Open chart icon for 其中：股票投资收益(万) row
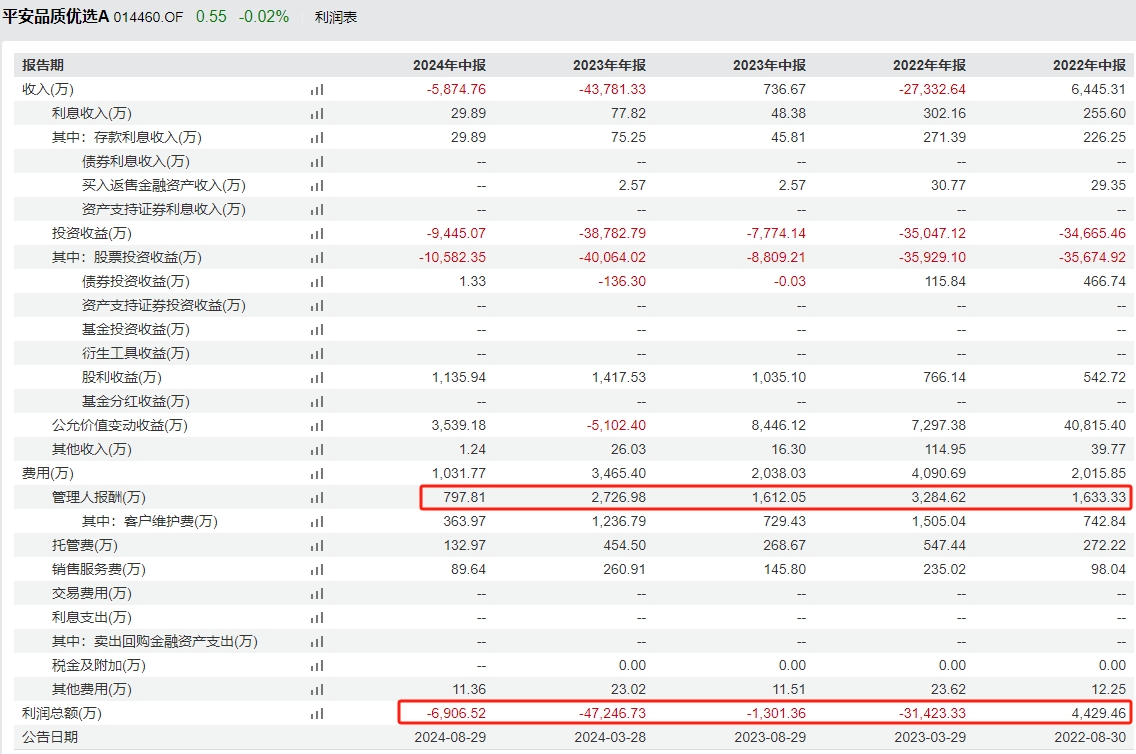This screenshot has width=1136, height=754. pyautogui.click(x=317, y=257)
